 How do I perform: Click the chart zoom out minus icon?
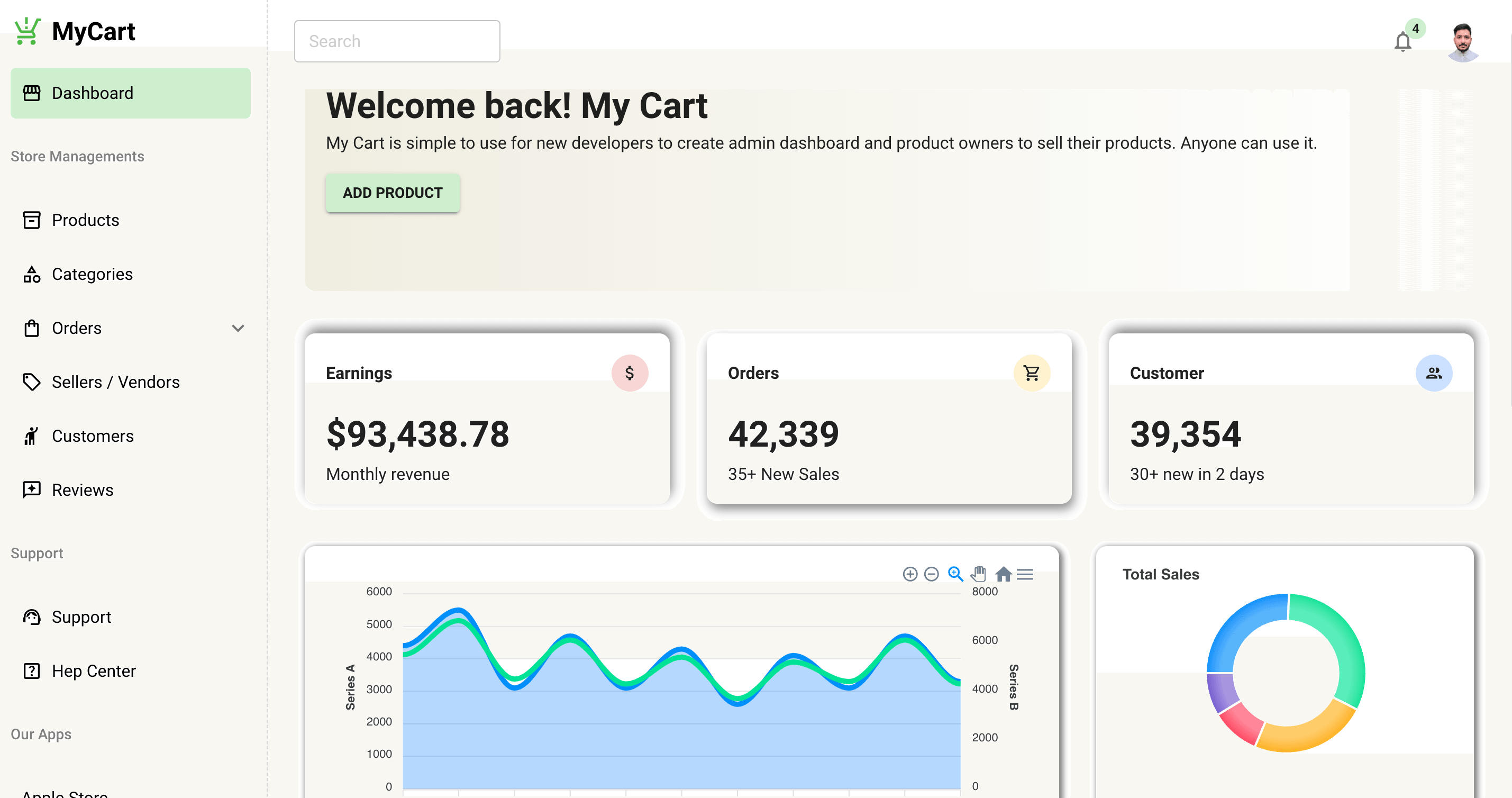click(x=932, y=574)
